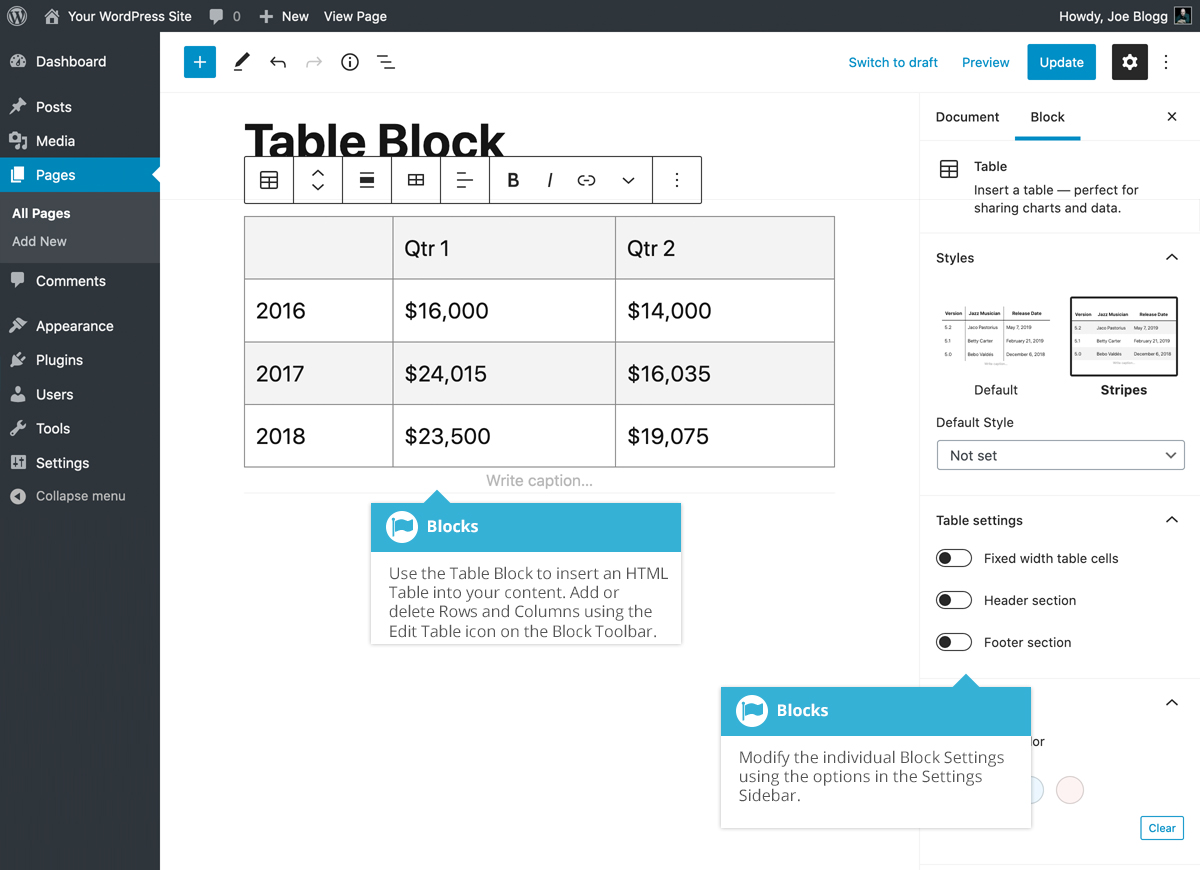Collapse the Table settings panel

coord(1171,519)
